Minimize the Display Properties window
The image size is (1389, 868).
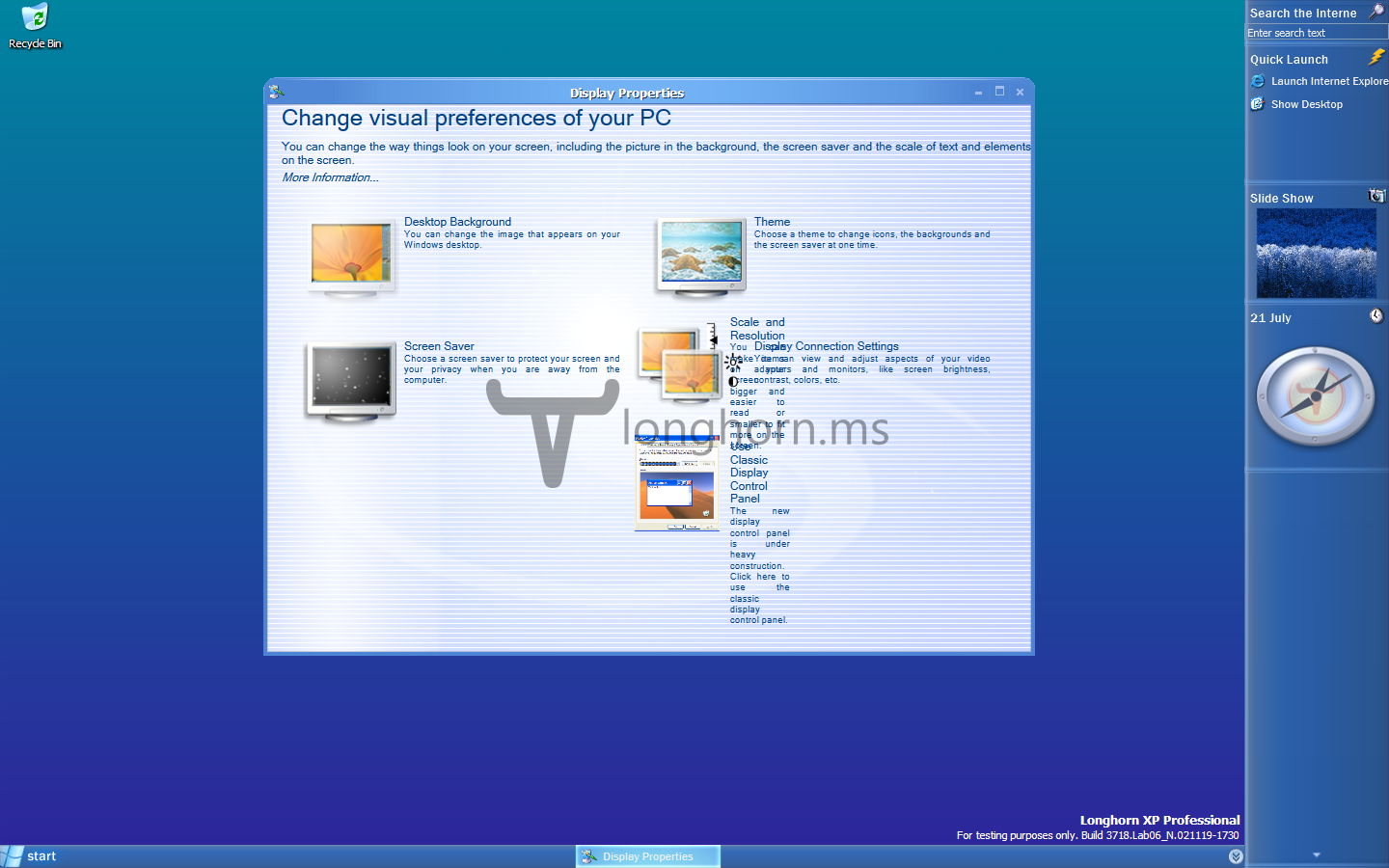tap(978, 93)
